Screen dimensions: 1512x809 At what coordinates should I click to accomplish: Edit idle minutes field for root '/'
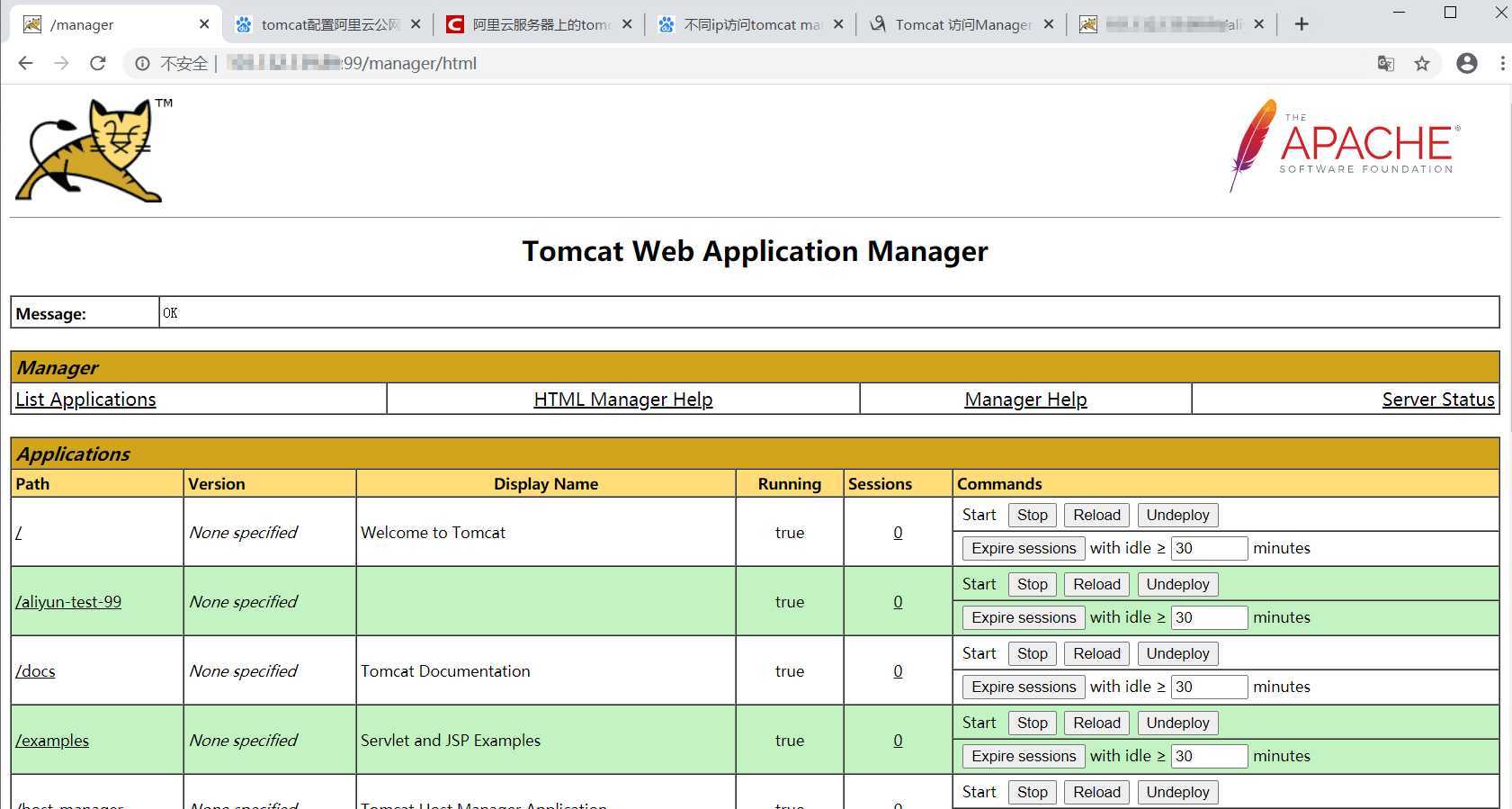(x=1209, y=548)
